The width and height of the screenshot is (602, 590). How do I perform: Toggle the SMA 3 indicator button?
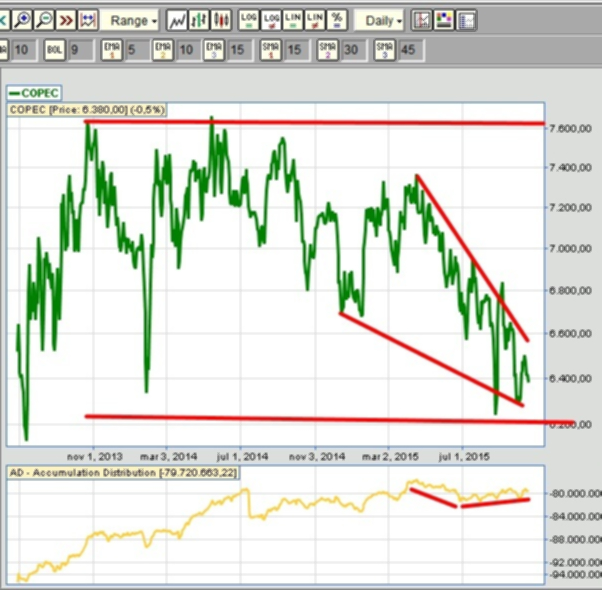point(384,50)
